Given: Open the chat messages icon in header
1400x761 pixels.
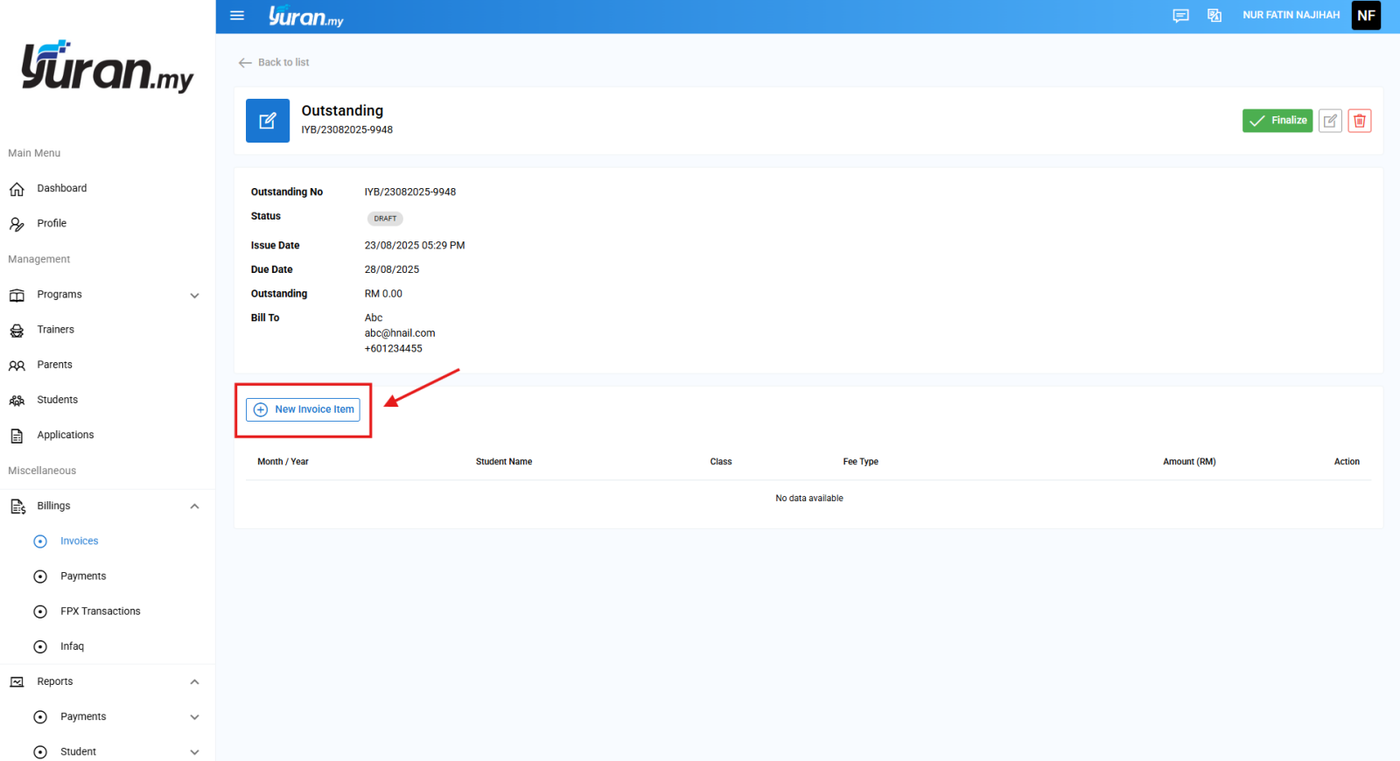Looking at the screenshot, I should (x=1181, y=16).
